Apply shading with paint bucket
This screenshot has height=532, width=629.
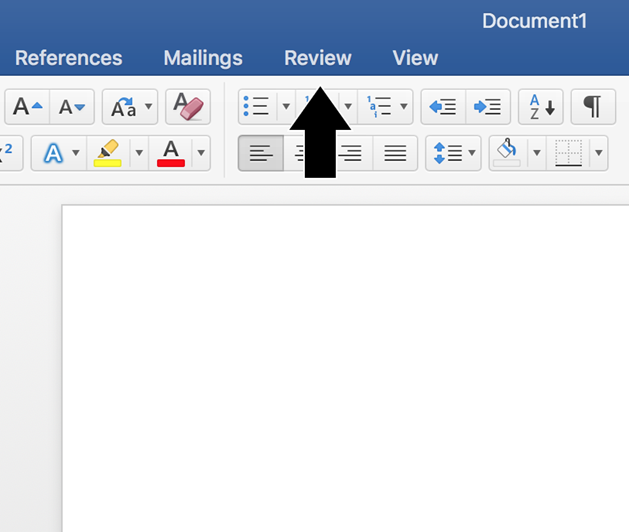(508, 153)
